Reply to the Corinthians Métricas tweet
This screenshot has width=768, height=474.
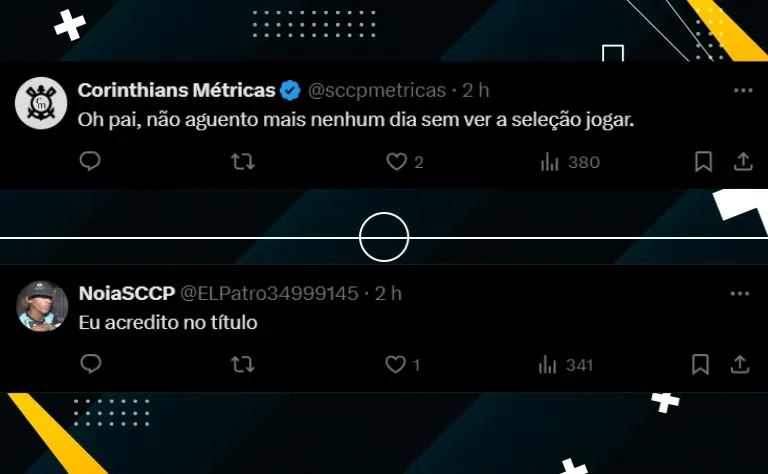click(90, 161)
